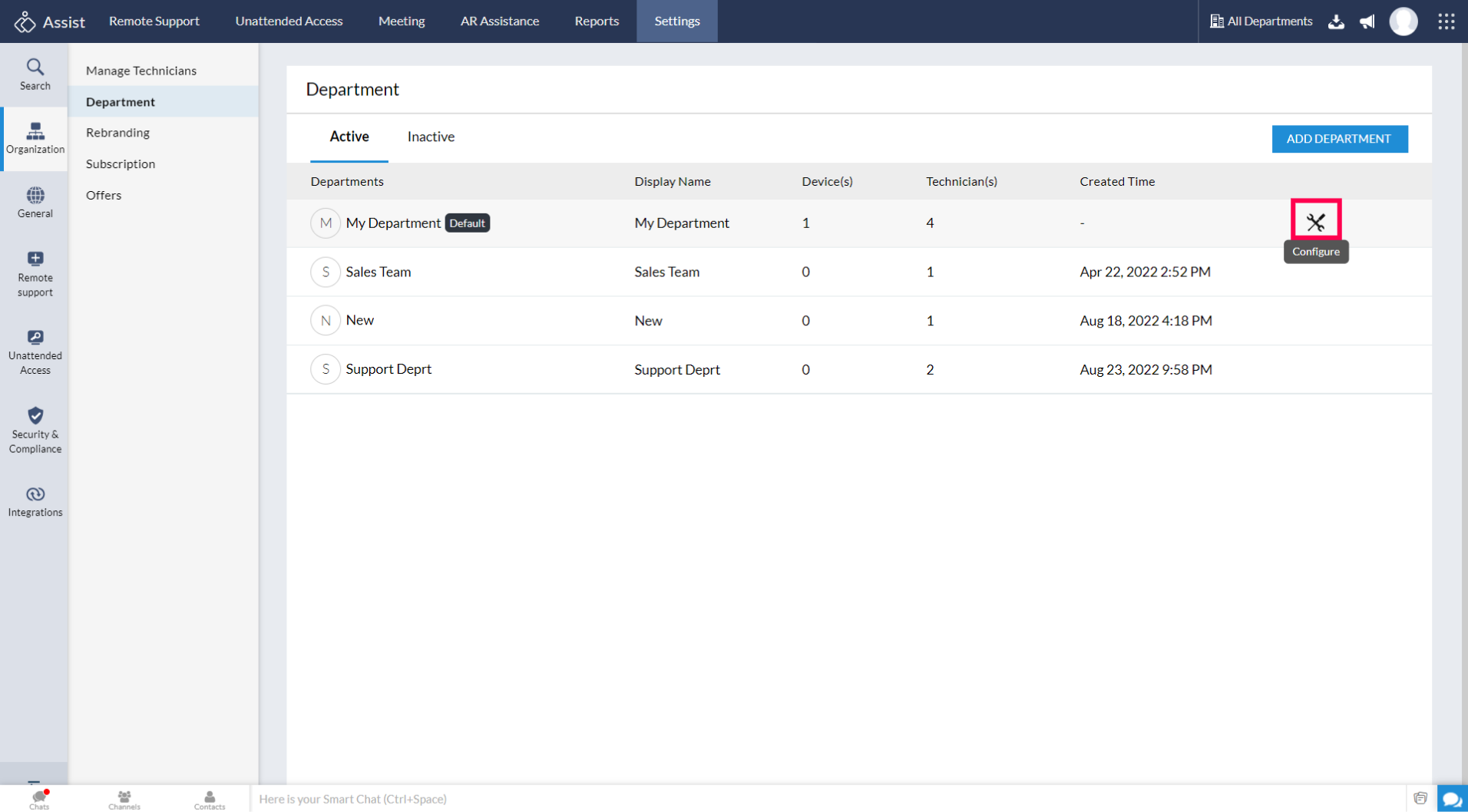Open Integrations in the sidebar
The width and height of the screenshot is (1468, 812).
35,502
